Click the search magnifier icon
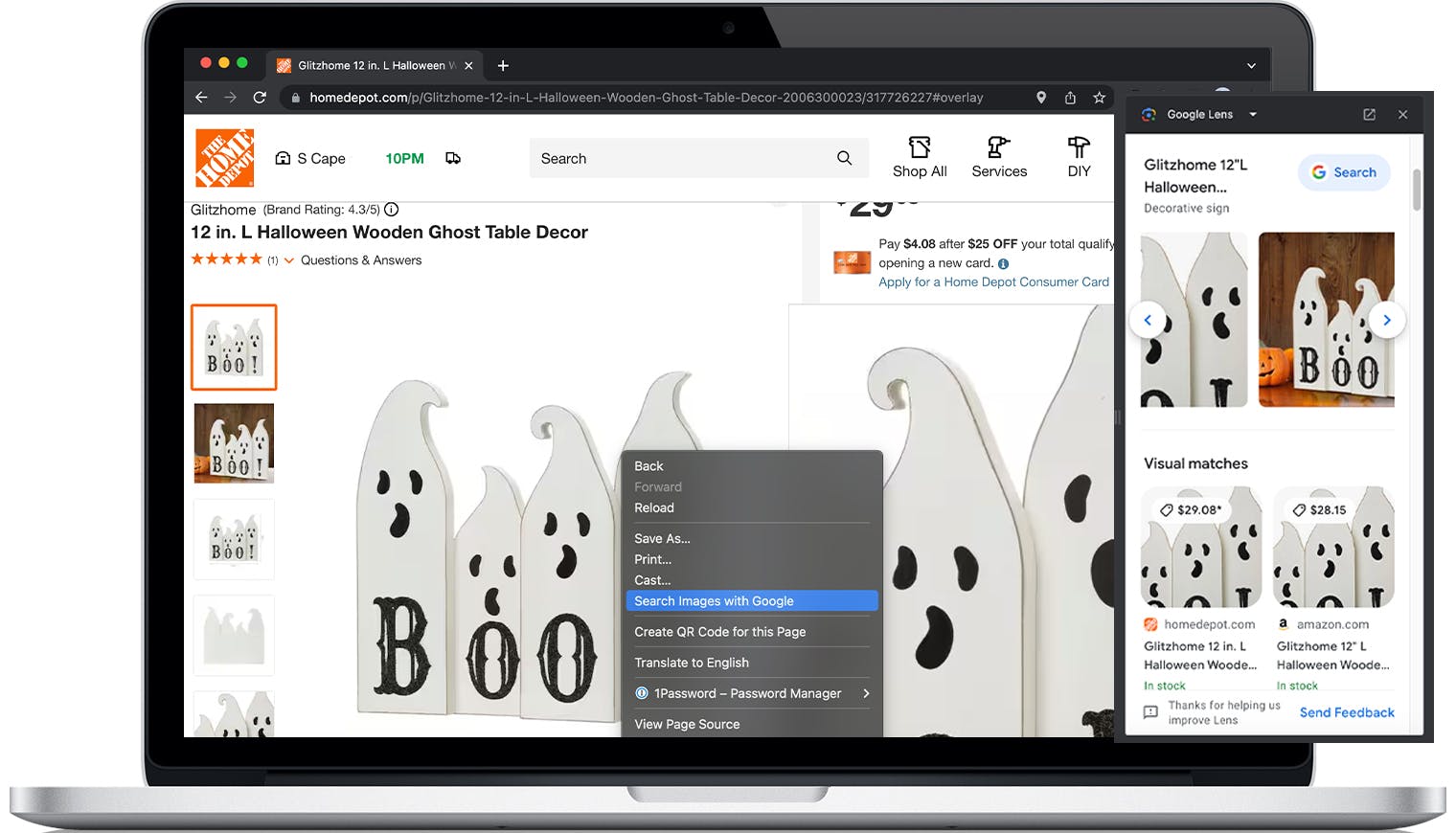 (x=844, y=158)
